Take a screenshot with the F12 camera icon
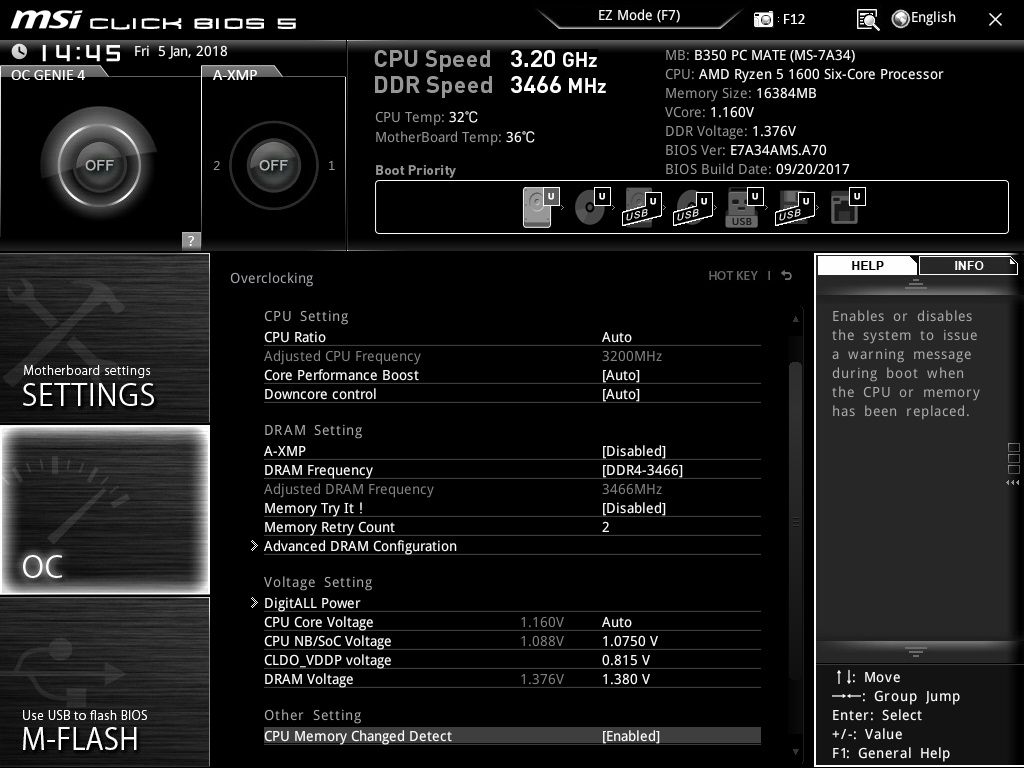Image resolution: width=1024 pixels, height=768 pixels. 763,19
